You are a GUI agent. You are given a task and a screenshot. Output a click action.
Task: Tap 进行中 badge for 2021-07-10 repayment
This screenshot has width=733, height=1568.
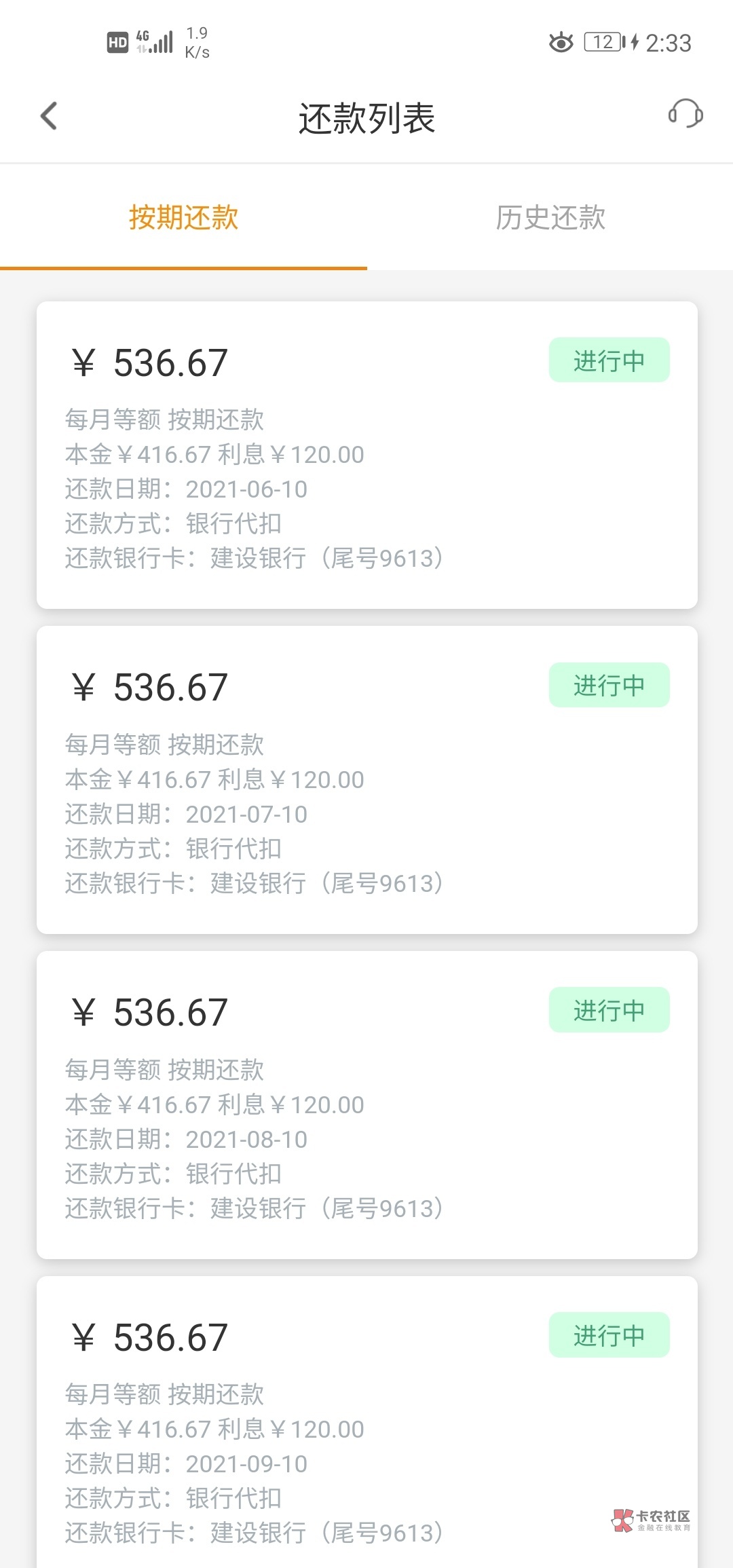coord(609,686)
